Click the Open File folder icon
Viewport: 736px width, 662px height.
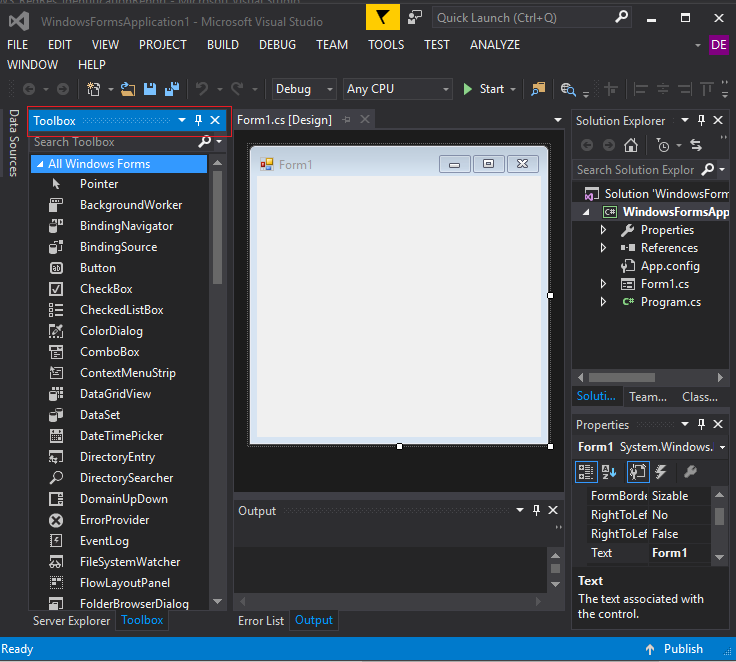(128, 89)
